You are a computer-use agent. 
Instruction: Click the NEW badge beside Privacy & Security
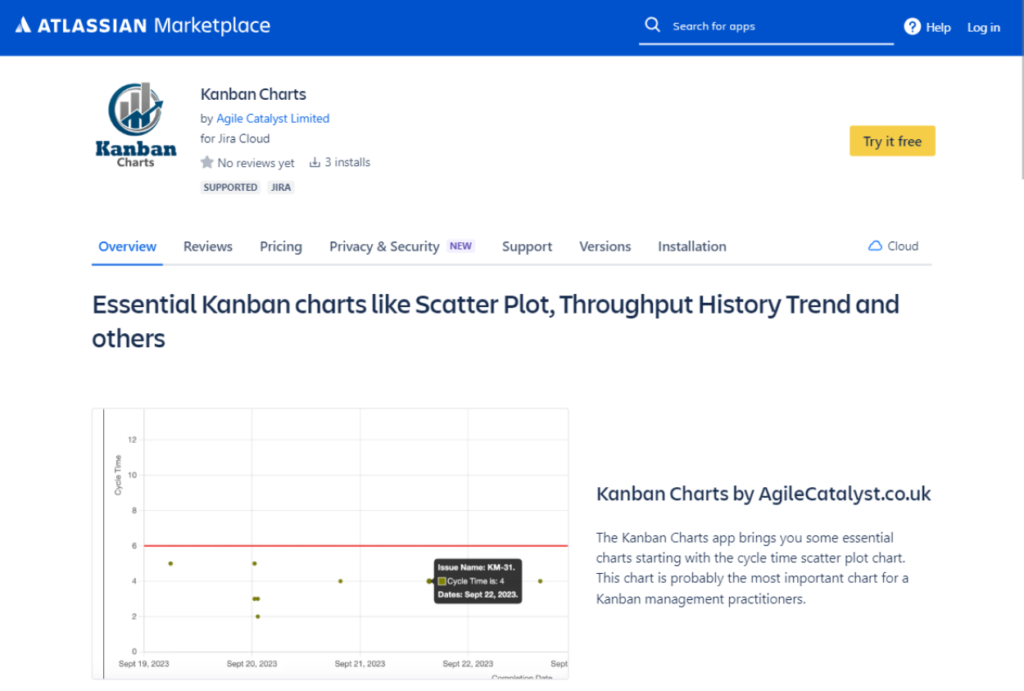click(x=460, y=246)
